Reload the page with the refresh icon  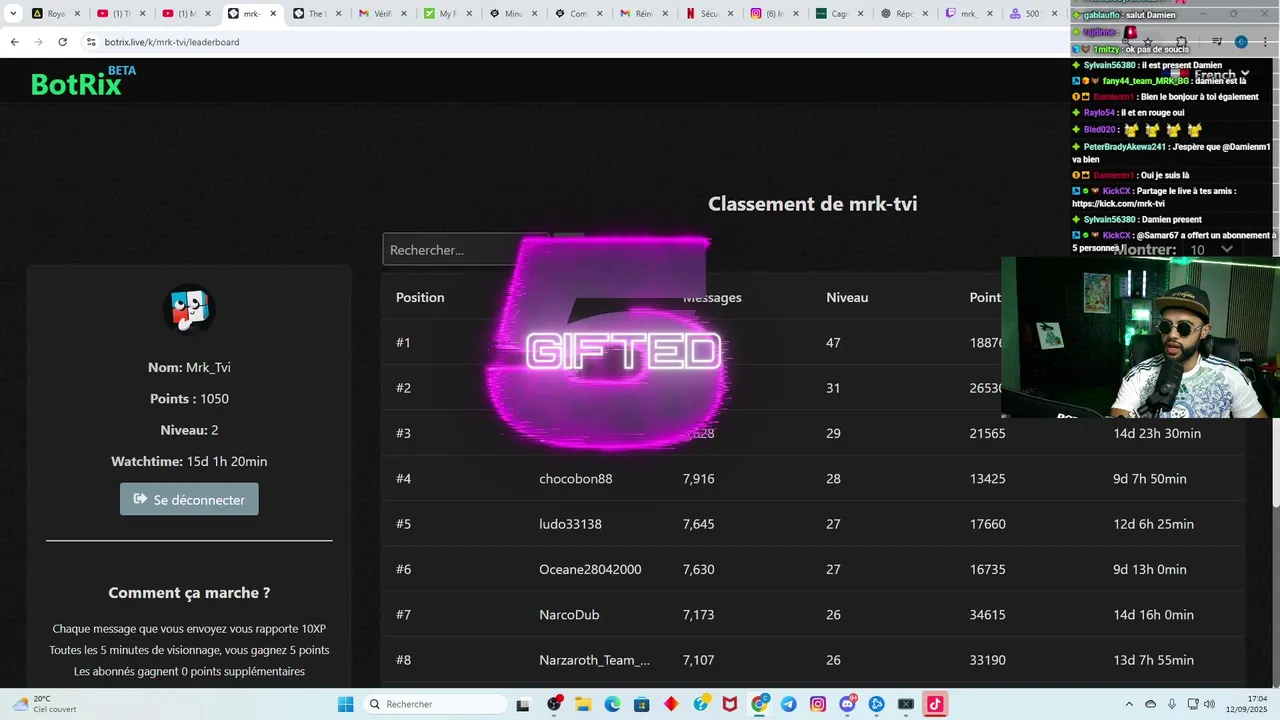tap(62, 42)
